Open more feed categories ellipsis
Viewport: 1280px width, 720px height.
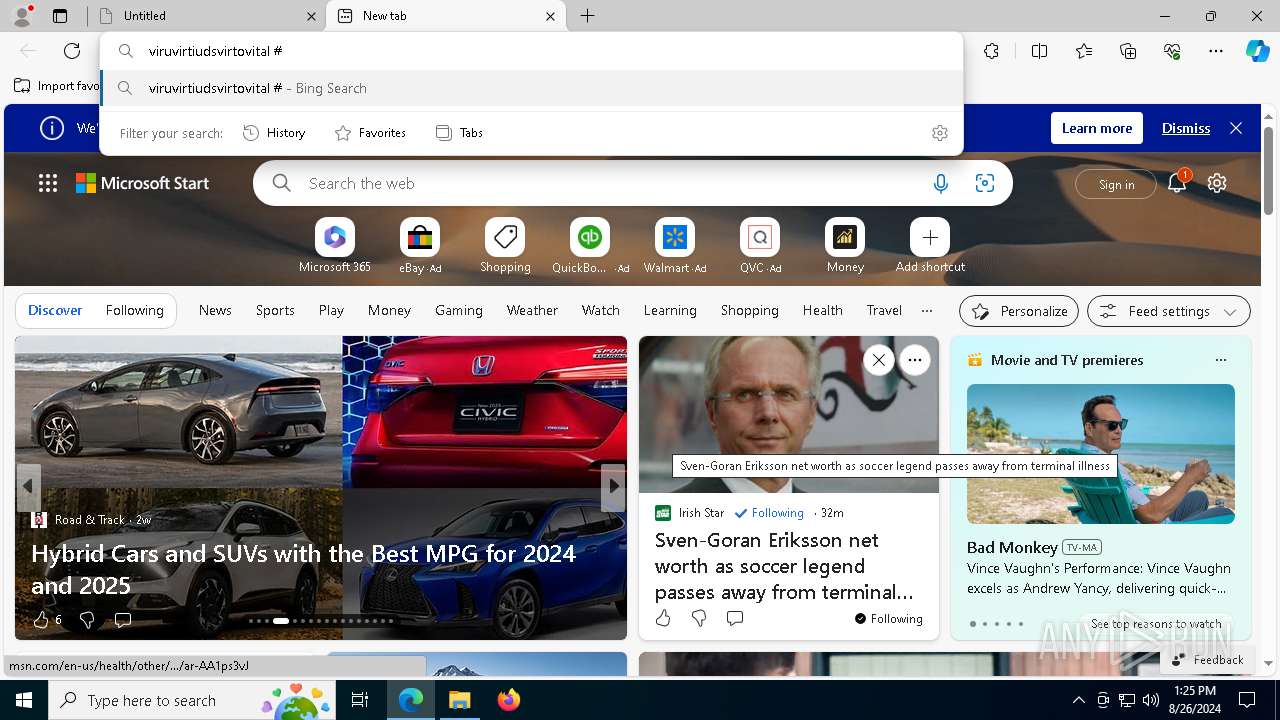(x=927, y=311)
